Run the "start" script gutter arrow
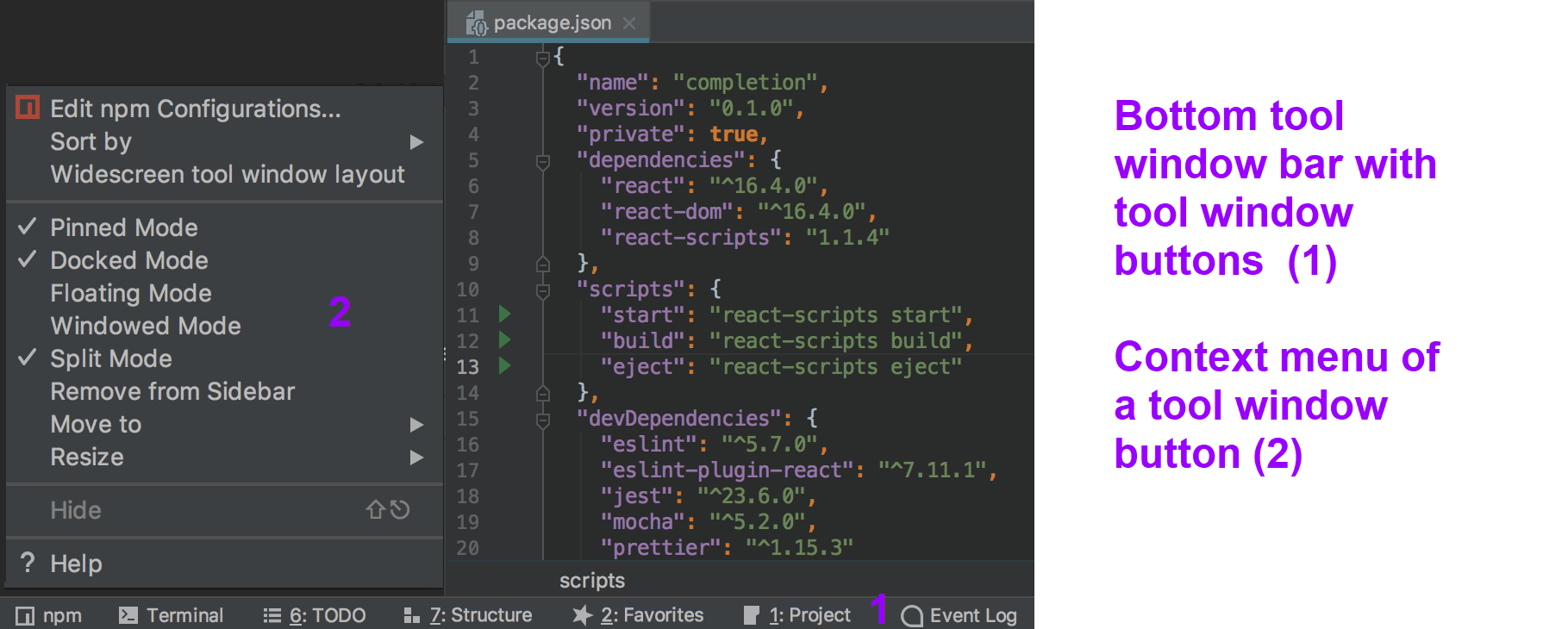 pos(505,314)
